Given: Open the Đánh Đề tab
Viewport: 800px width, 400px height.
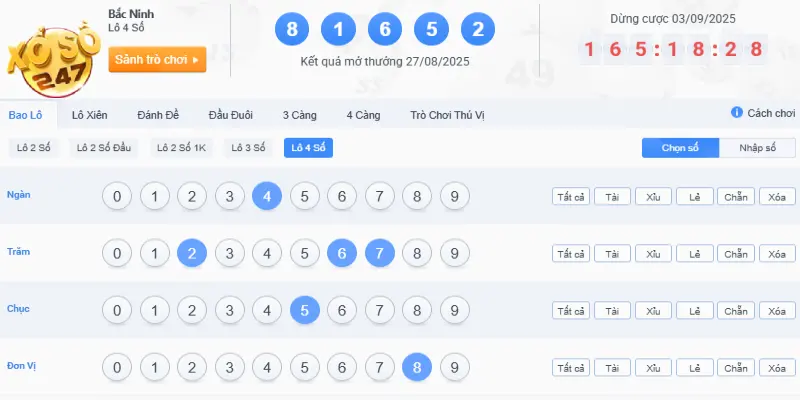Looking at the screenshot, I should tap(157, 115).
